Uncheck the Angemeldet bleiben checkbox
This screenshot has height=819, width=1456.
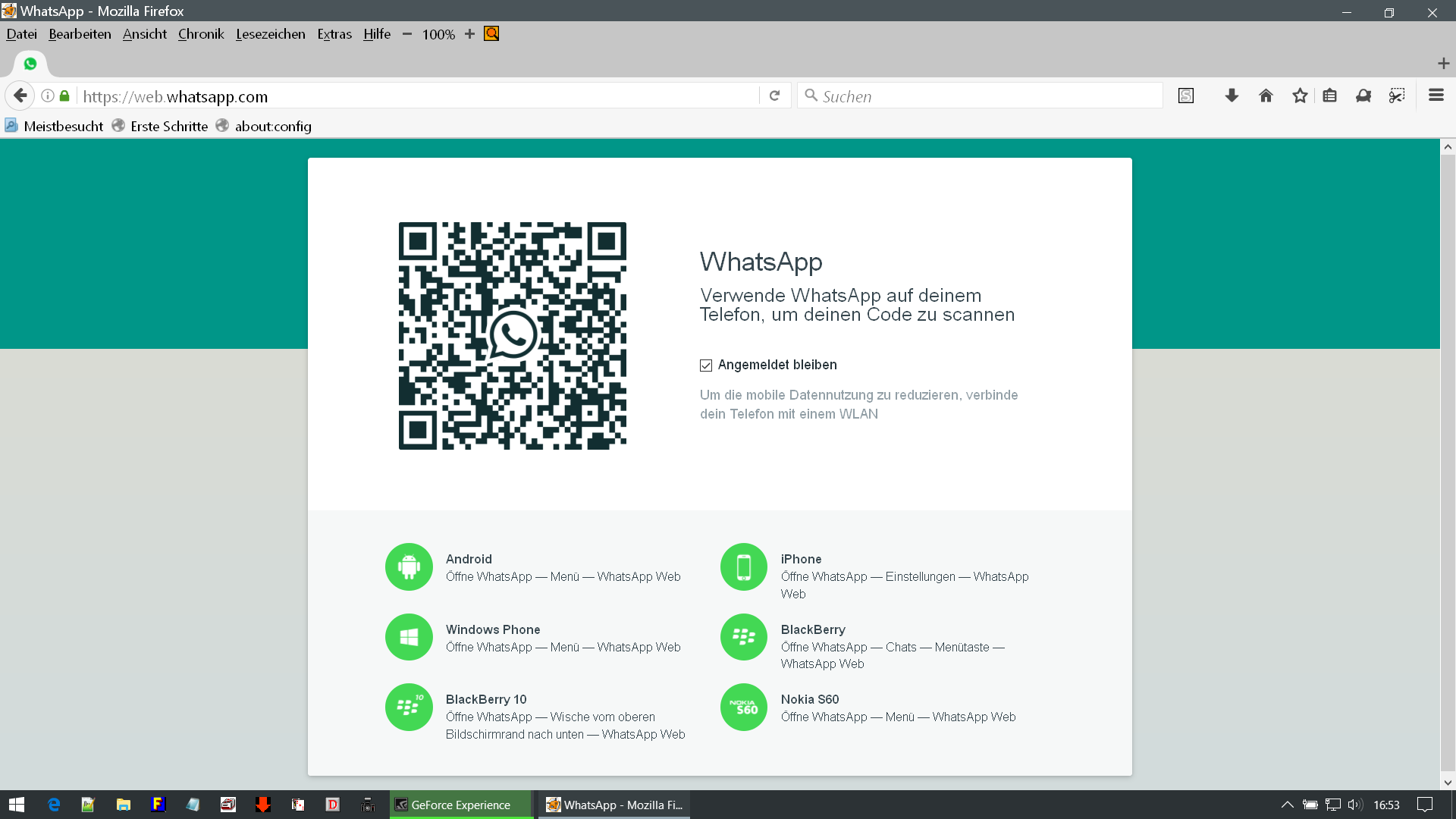[706, 366]
